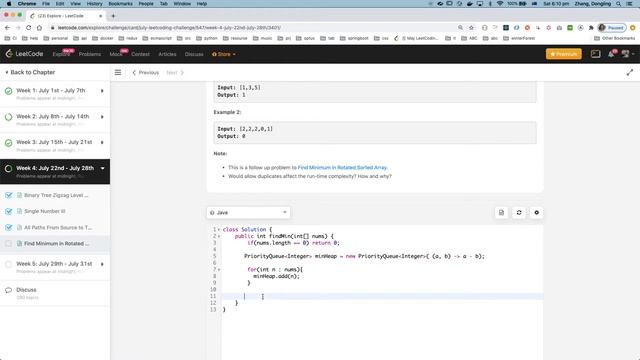Toggle the hamburger sidebar menu icon

[x=118, y=72]
